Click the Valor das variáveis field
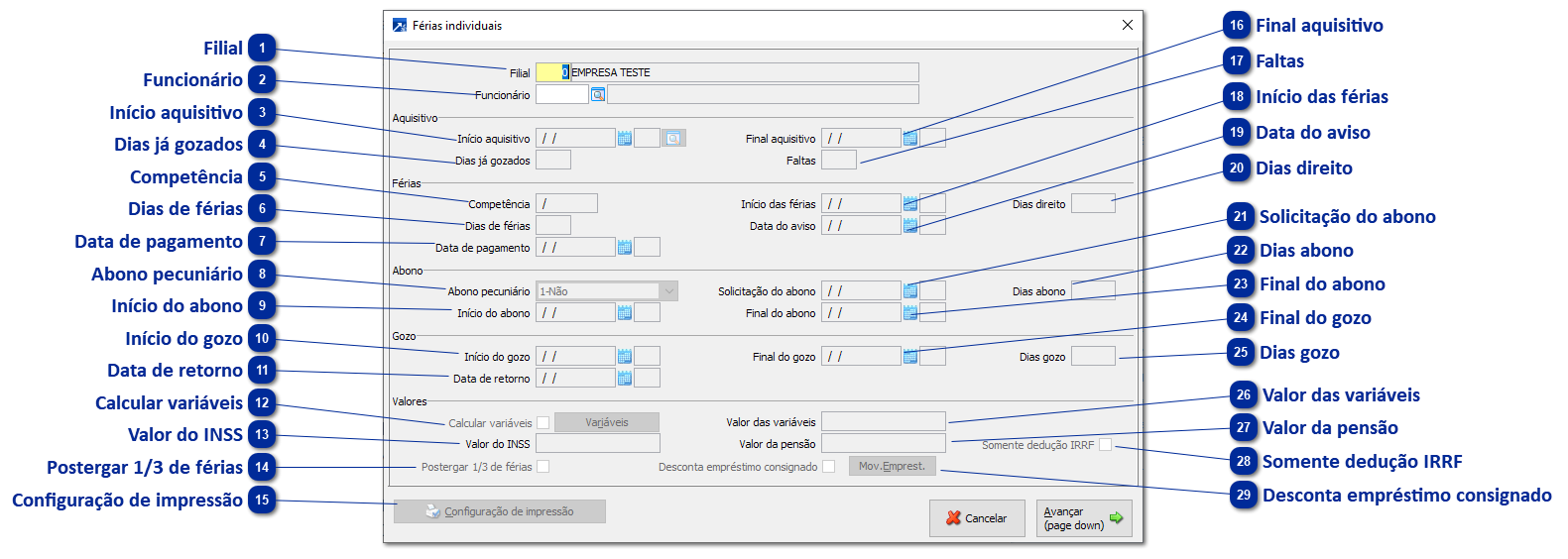The image size is (1568, 559). (884, 422)
